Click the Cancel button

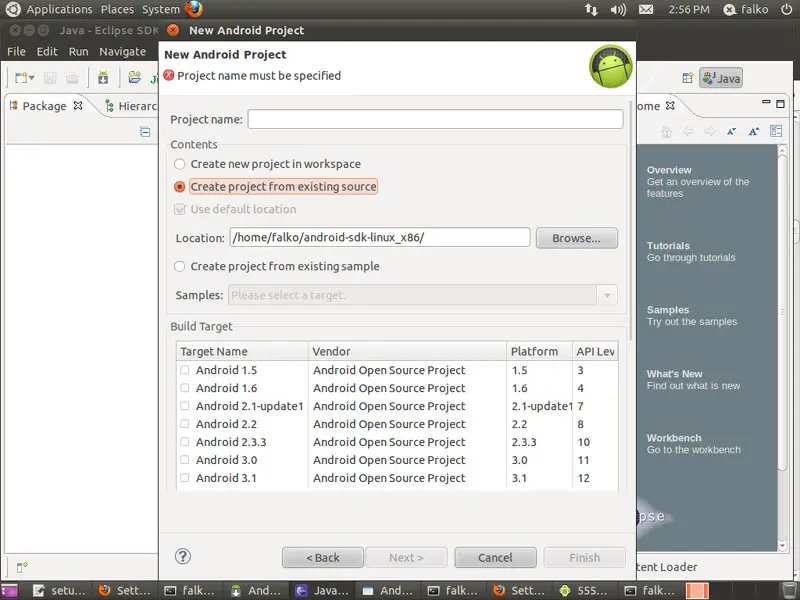495,558
